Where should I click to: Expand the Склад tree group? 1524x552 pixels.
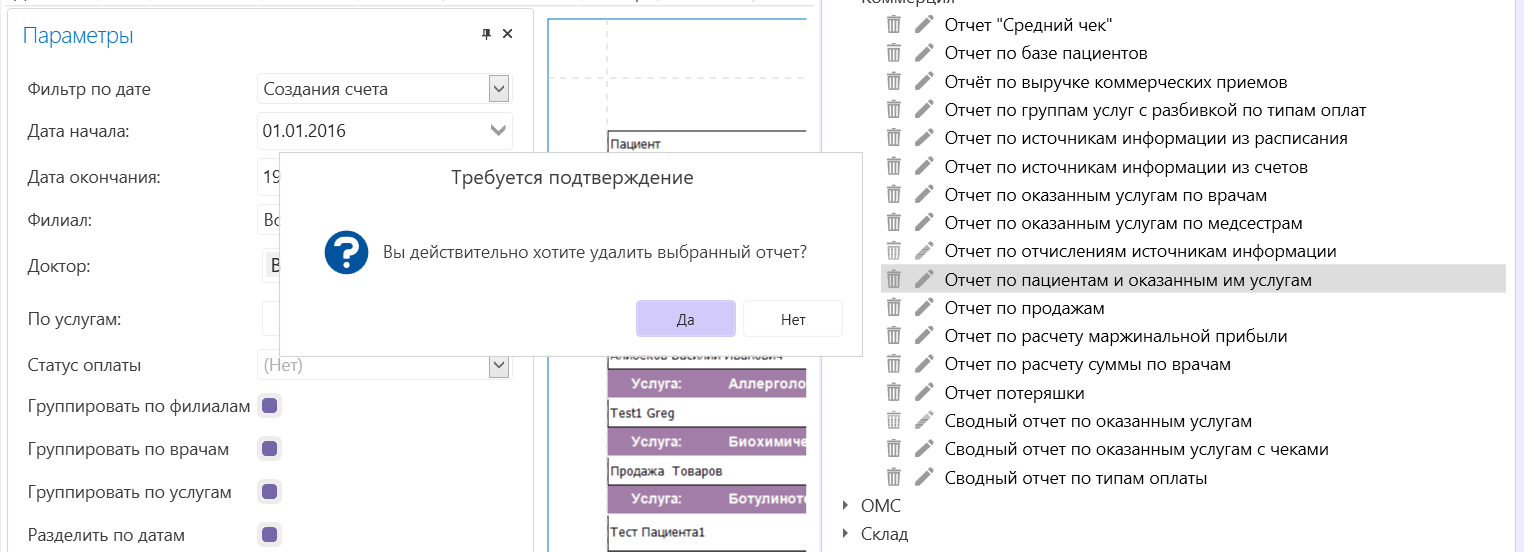coord(844,534)
